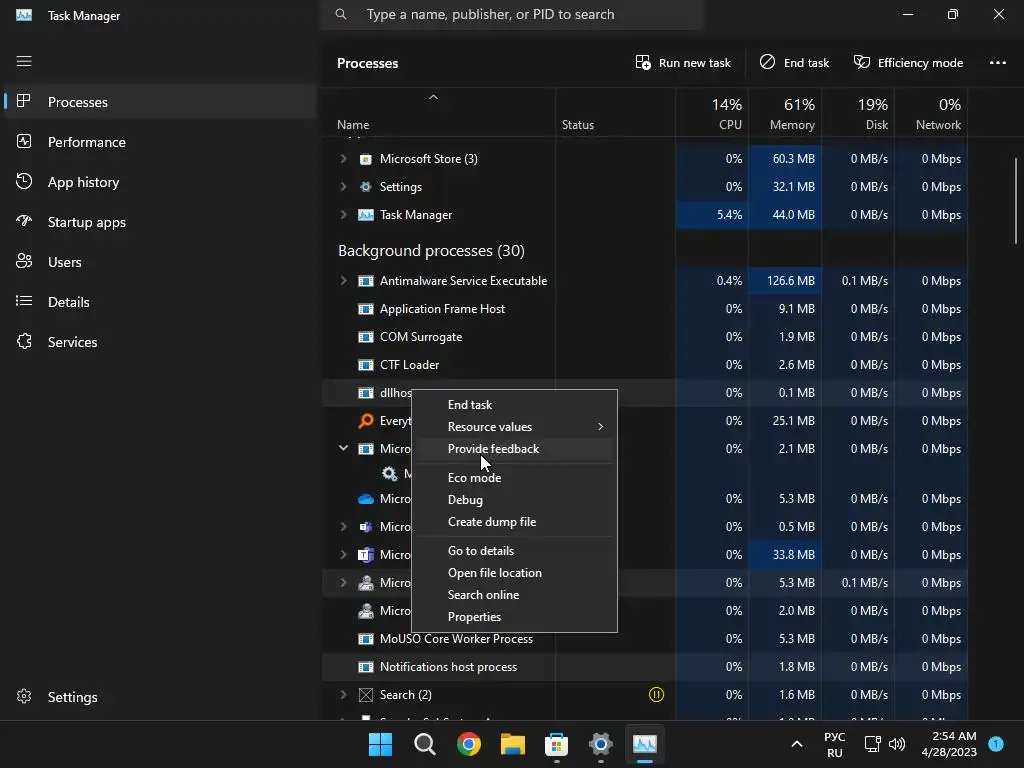Select Open file location

pos(514,573)
